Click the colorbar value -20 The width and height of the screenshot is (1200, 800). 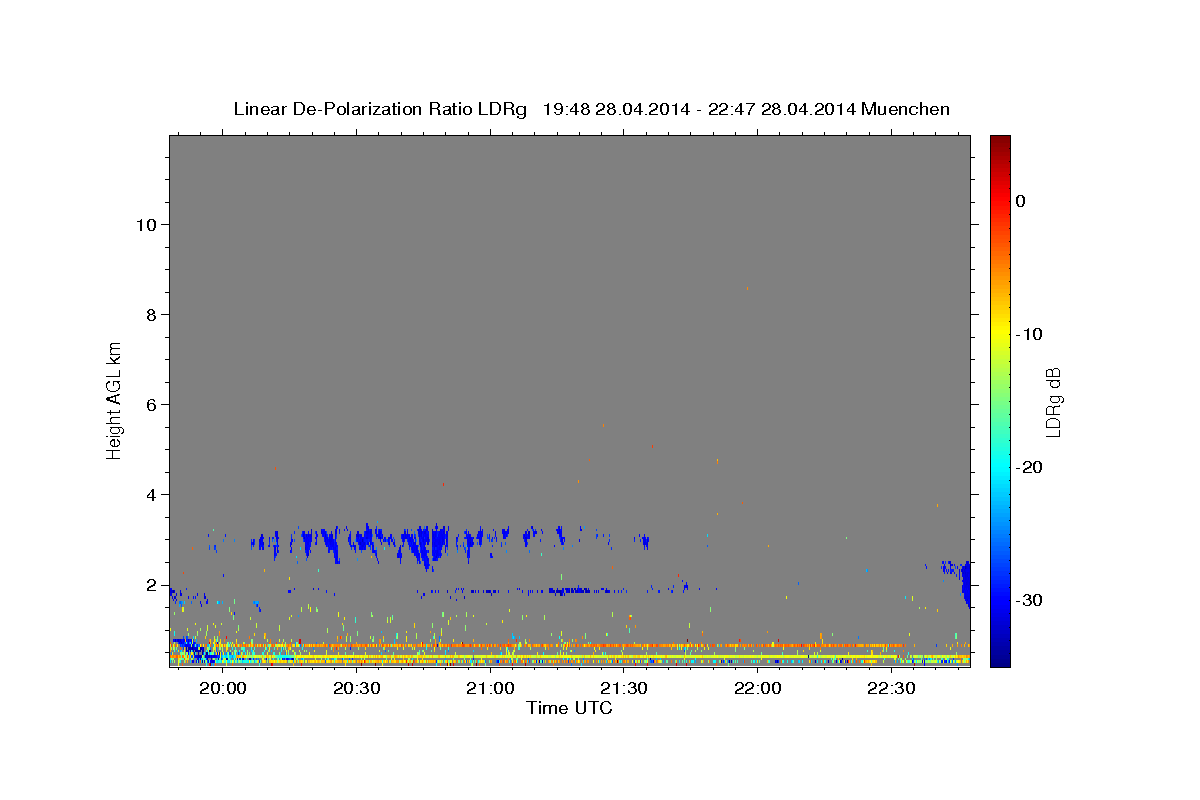point(1030,467)
